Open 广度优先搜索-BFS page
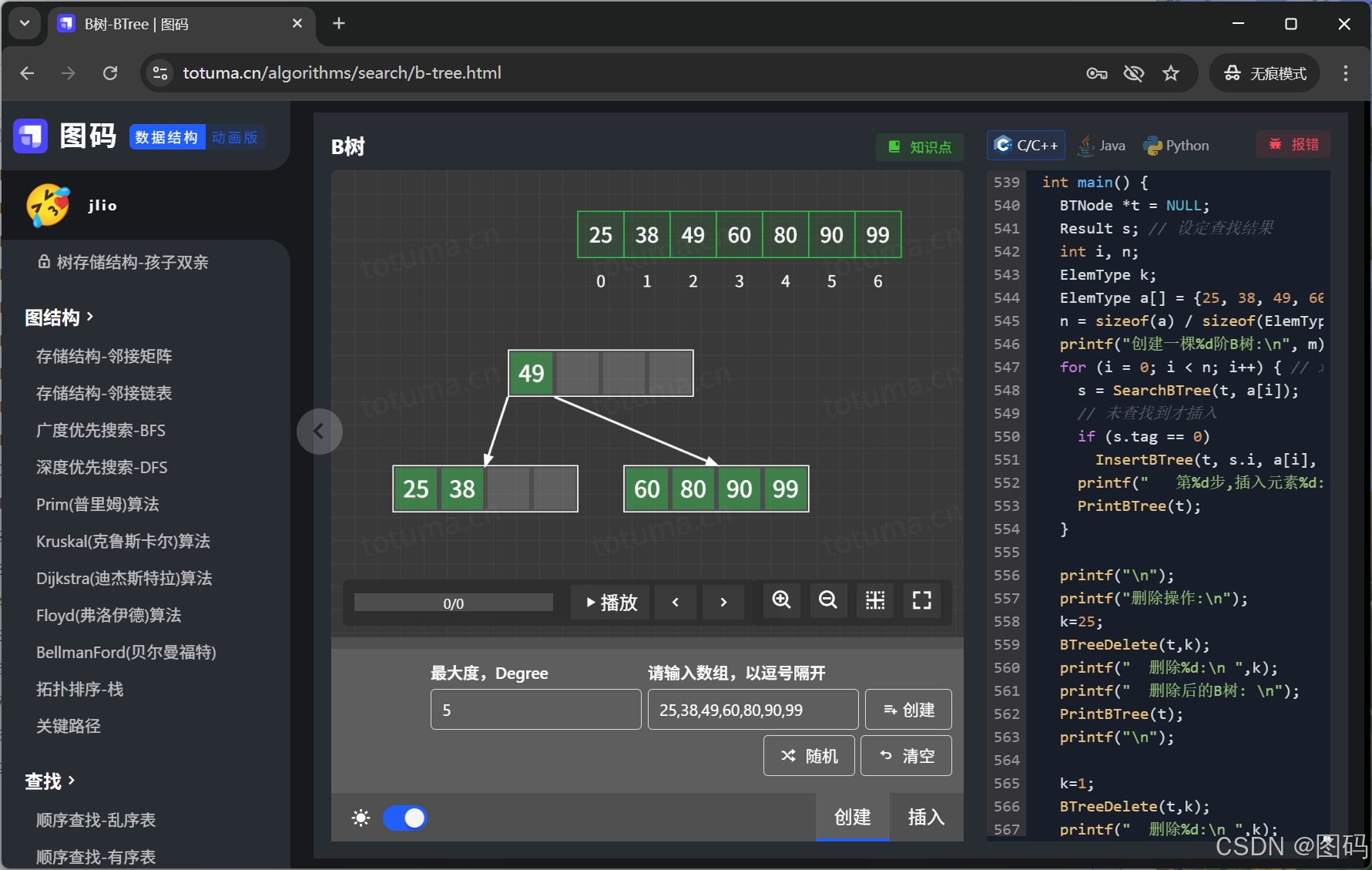The width and height of the screenshot is (1372, 870). [101, 430]
